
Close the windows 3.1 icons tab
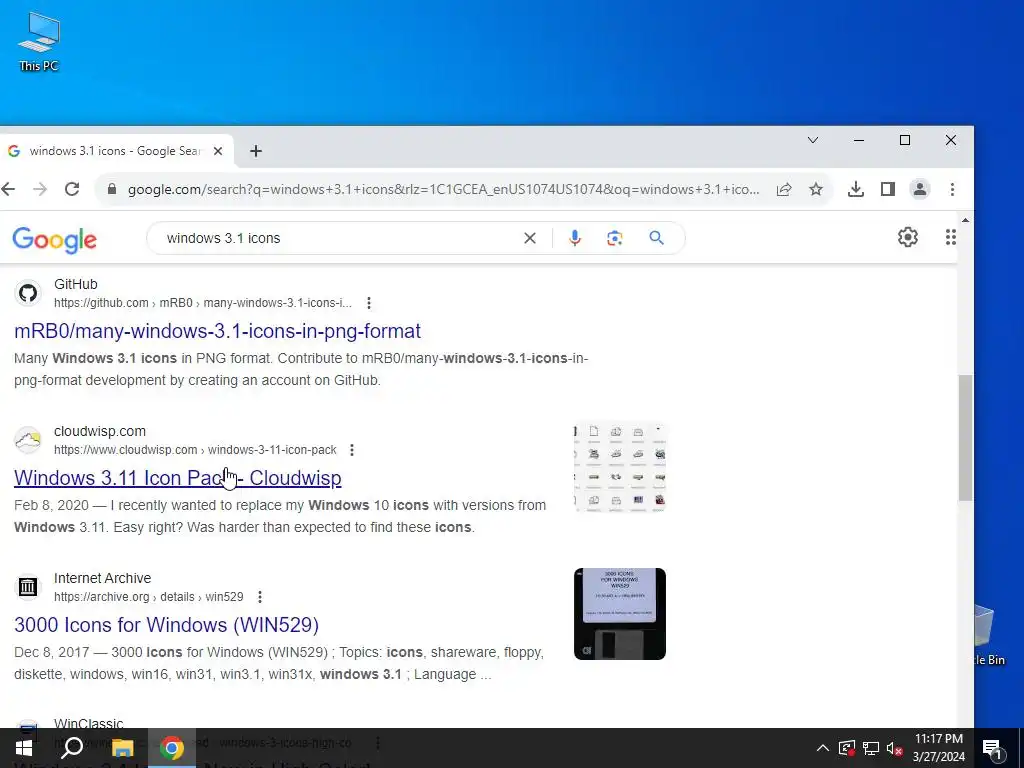[218, 151]
